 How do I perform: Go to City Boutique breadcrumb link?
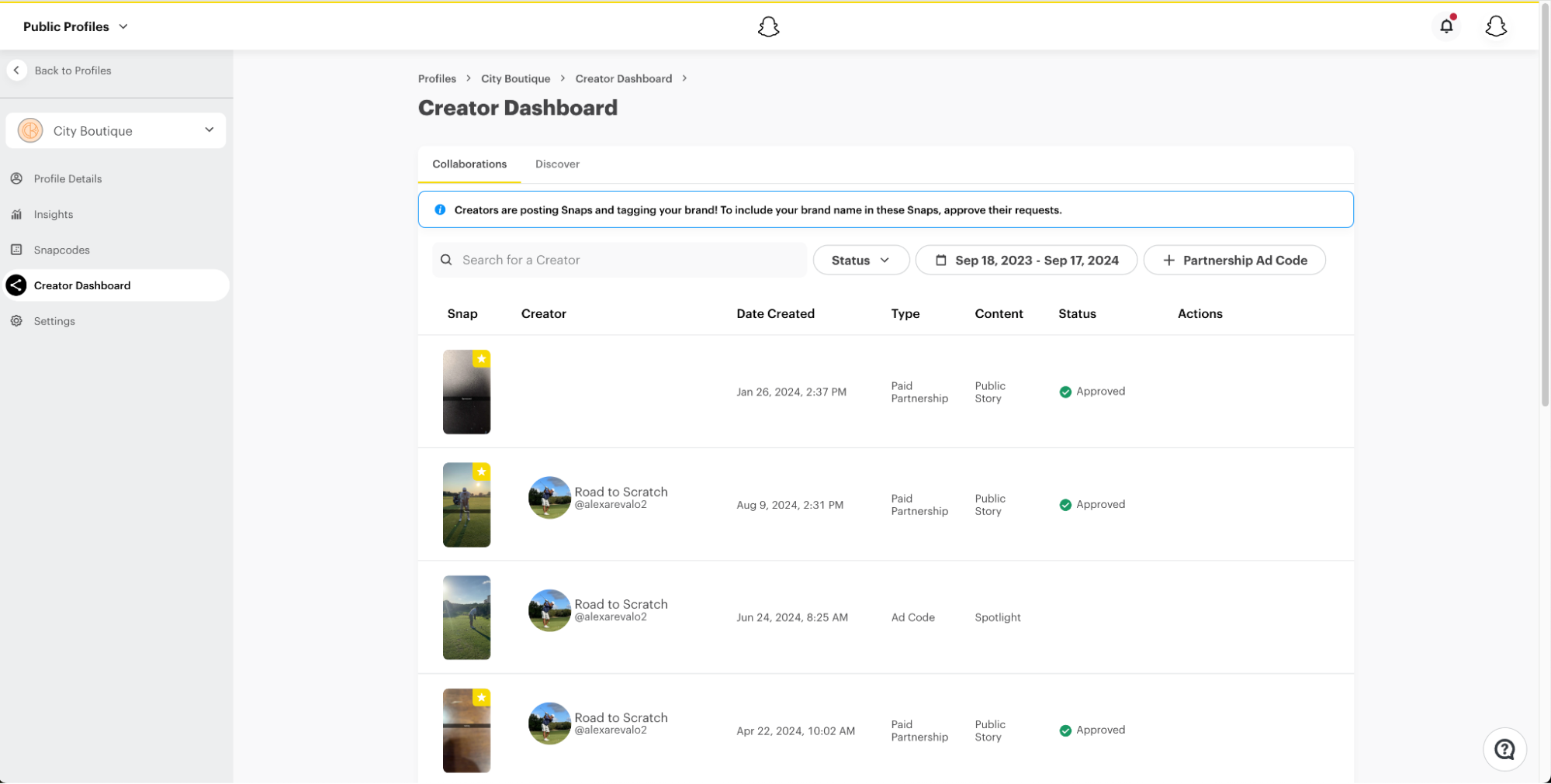click(515, 79)
